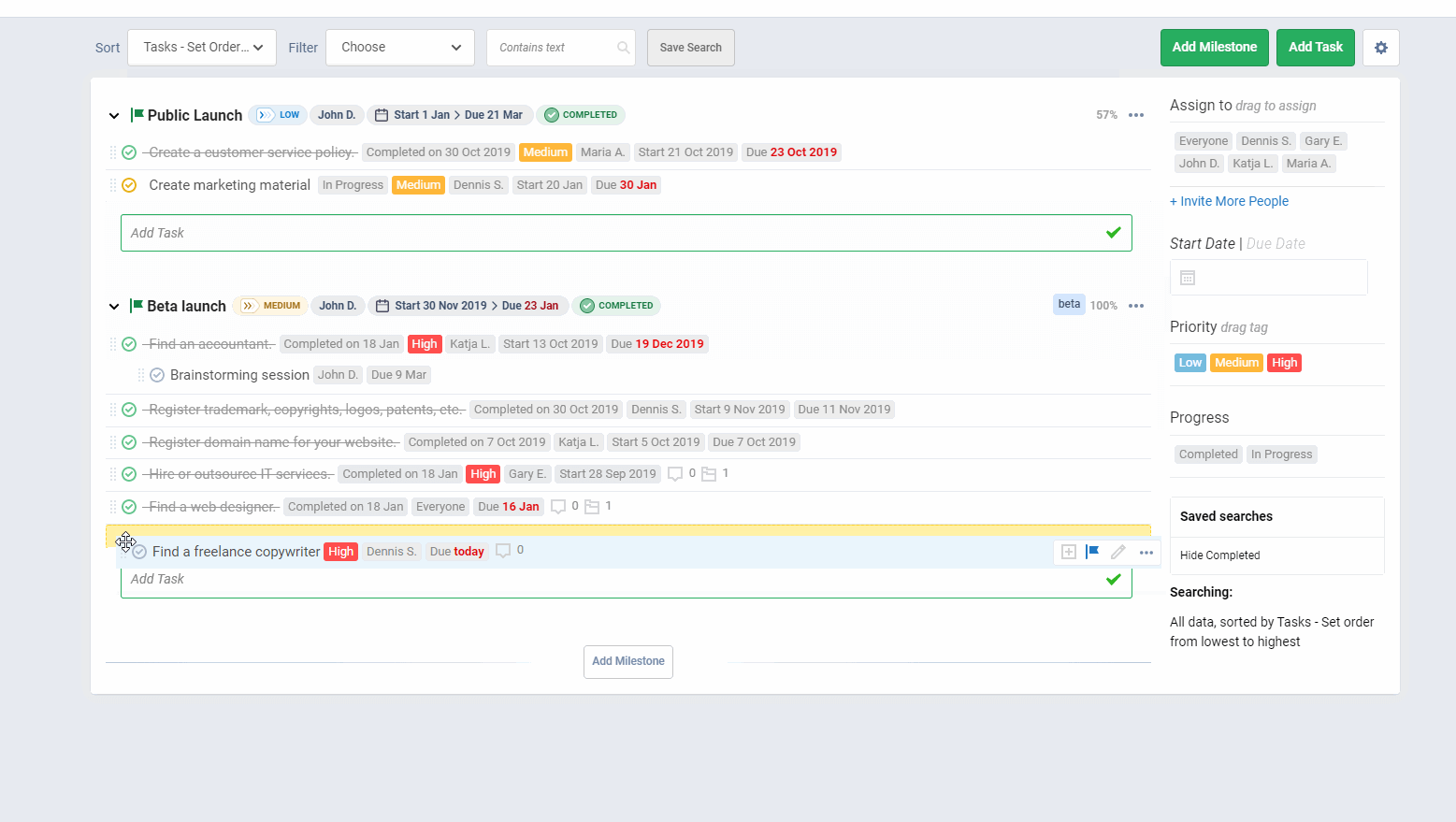1456x822 pixels.
Task: Uncheck Register domain name task
Action: [x=129, y=442]
